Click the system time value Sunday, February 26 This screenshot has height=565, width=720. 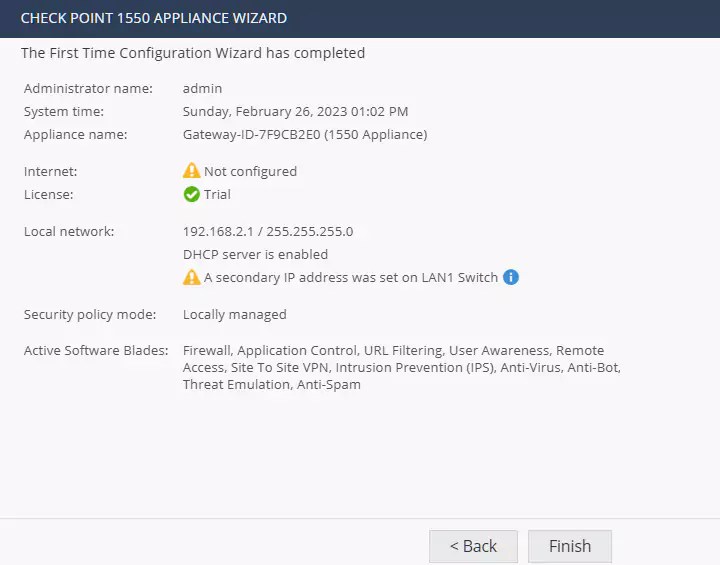tap(295, 112)
